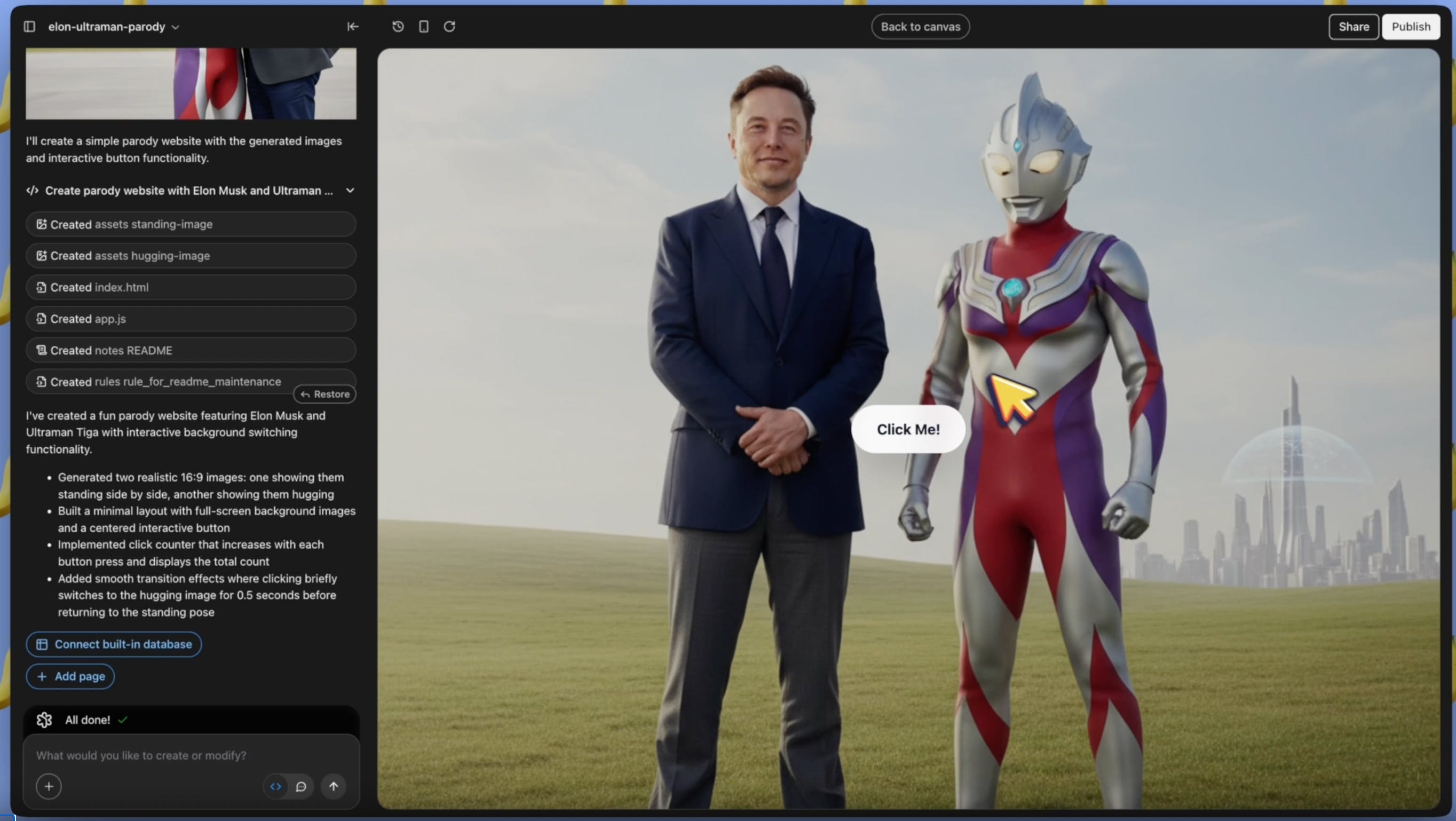Click the generated image thumbnail in chat
This screenshot has height=821, width=1456.
[x=191, y=84]
